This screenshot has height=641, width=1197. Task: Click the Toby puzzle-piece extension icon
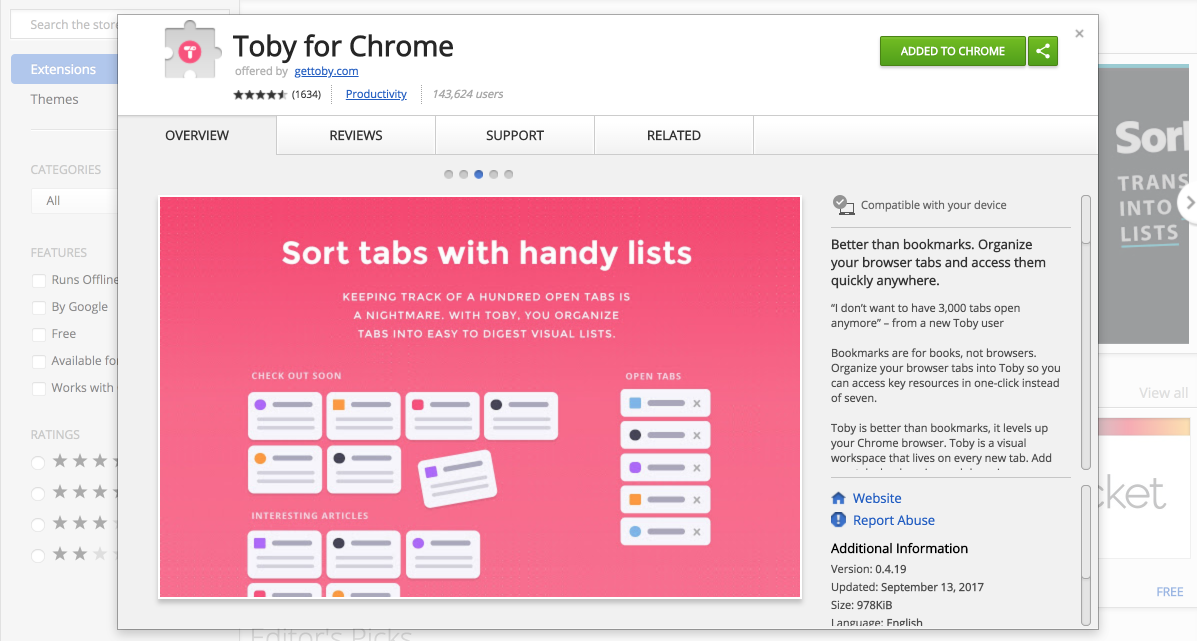192,50
